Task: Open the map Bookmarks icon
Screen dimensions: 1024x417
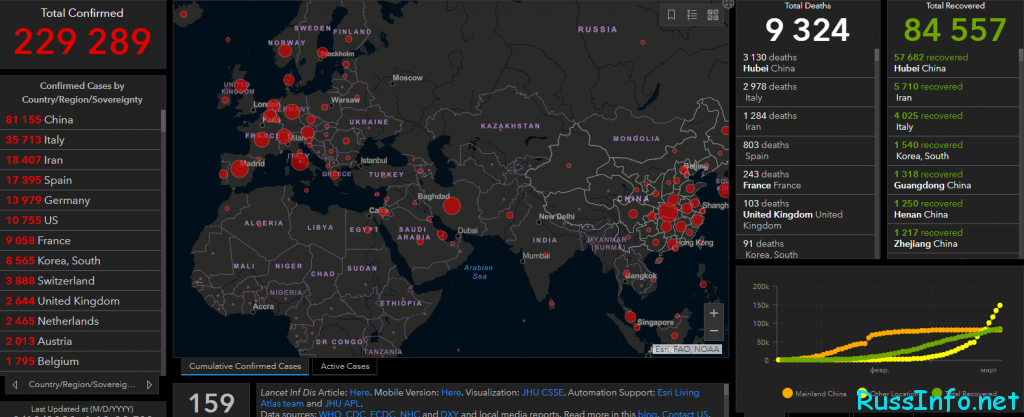Action: (x=671, y=15)
